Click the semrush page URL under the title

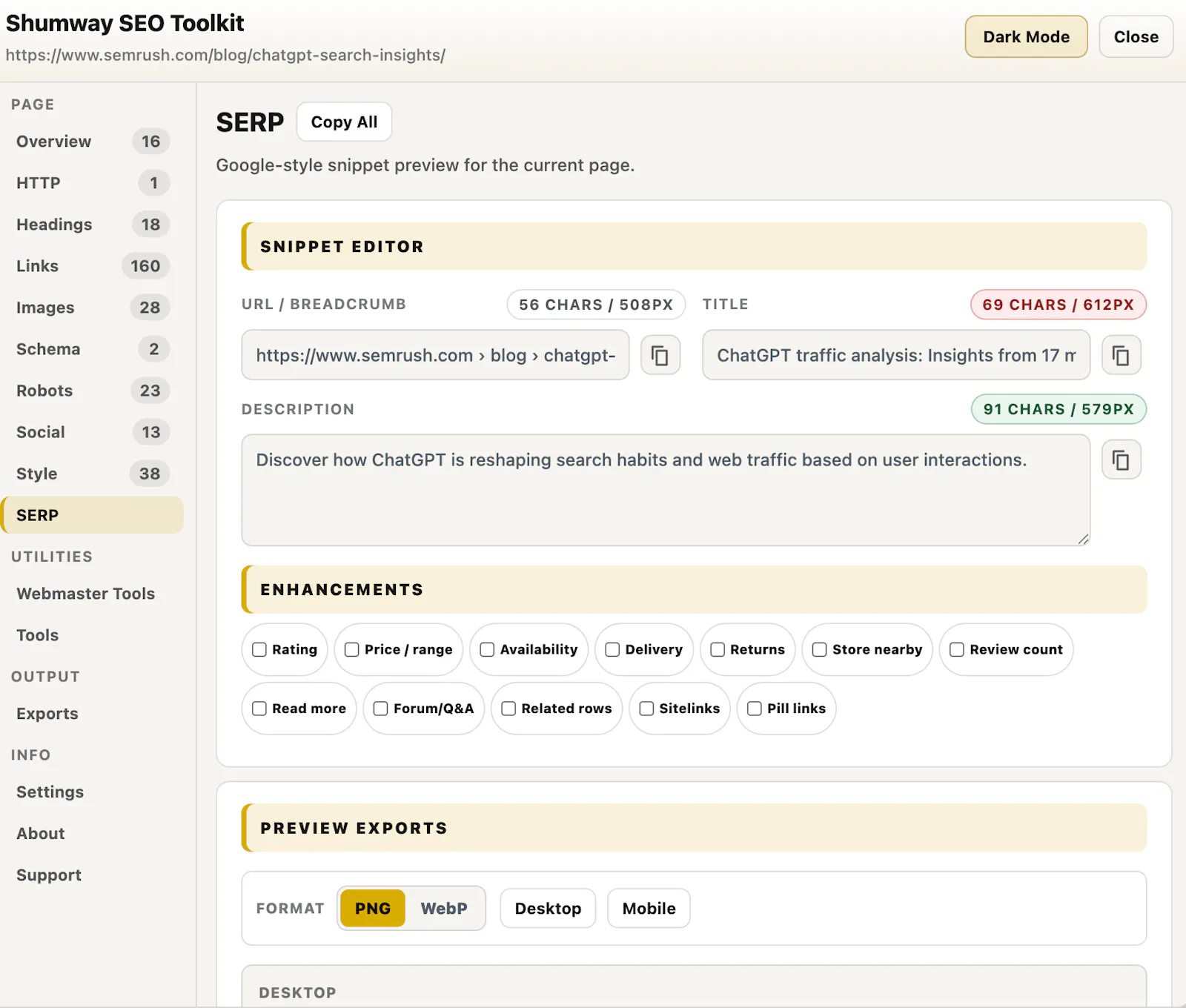(x=225, y=56)
